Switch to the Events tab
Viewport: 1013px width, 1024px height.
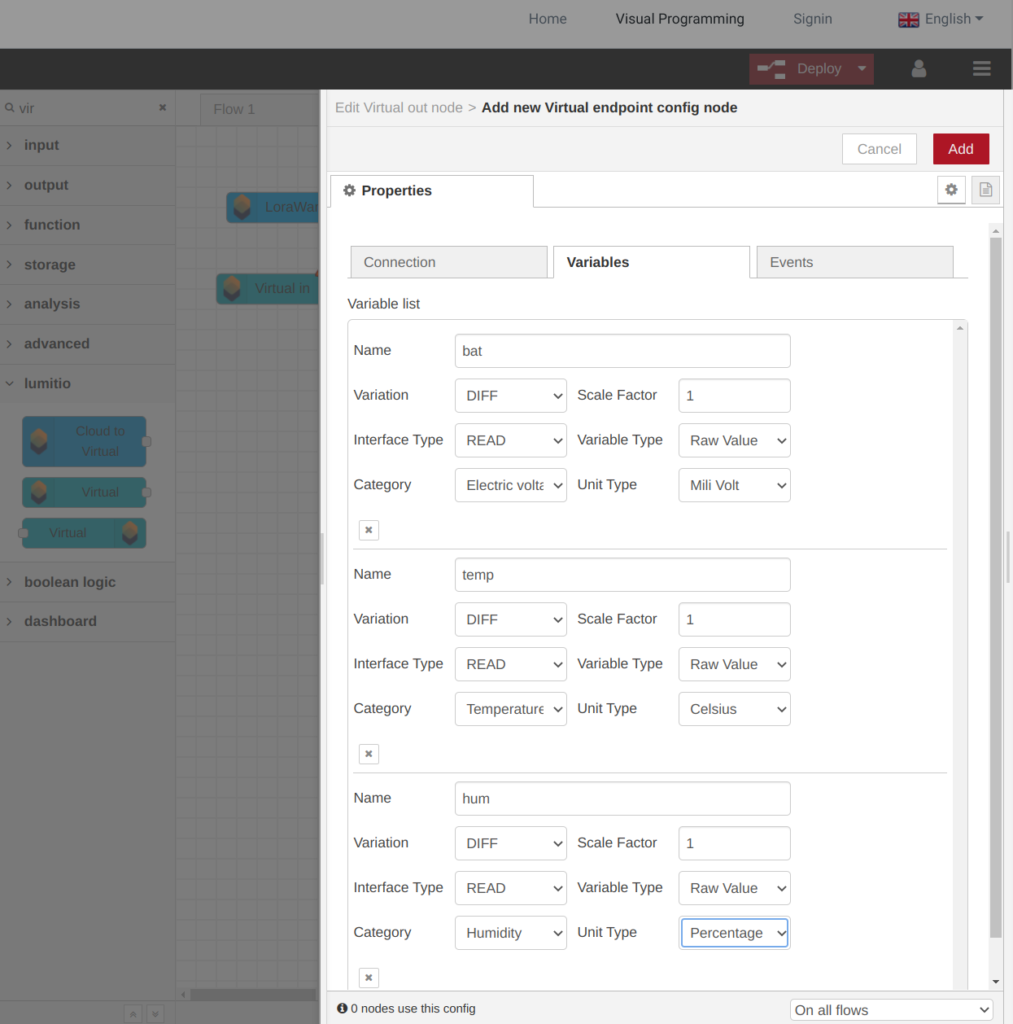click(855, 262)
